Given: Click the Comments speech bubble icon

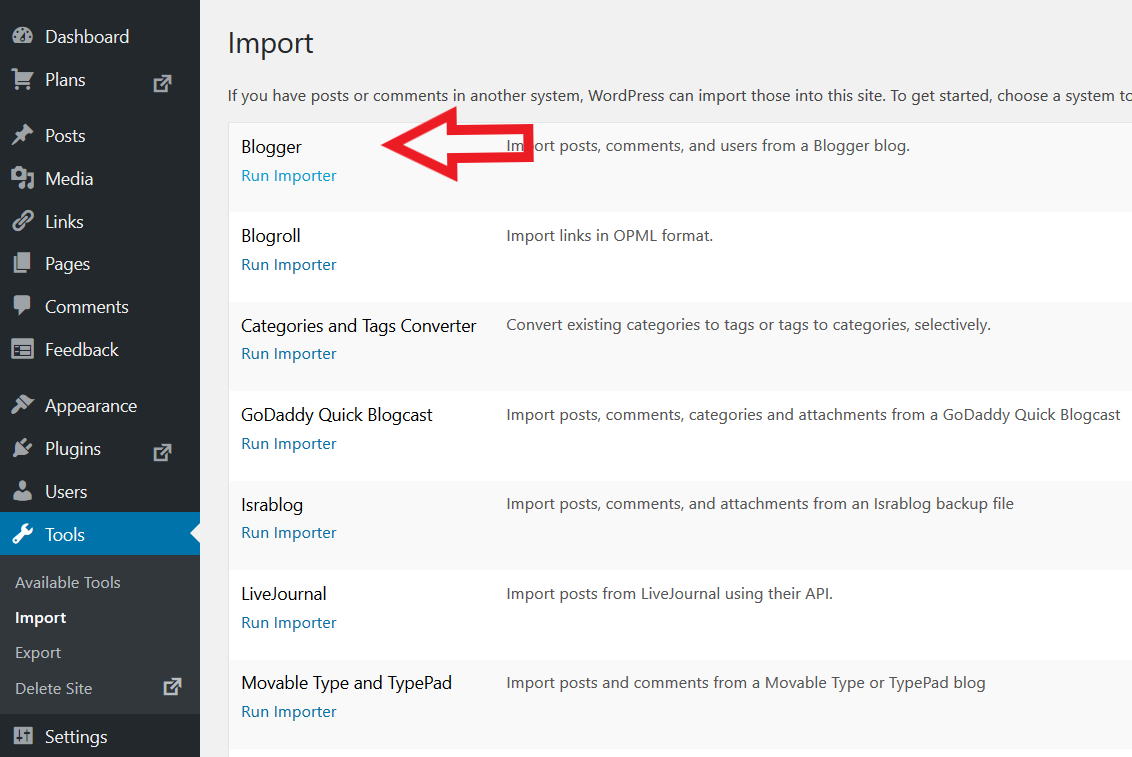Looking at the screenshot, I should pos(22,306).
